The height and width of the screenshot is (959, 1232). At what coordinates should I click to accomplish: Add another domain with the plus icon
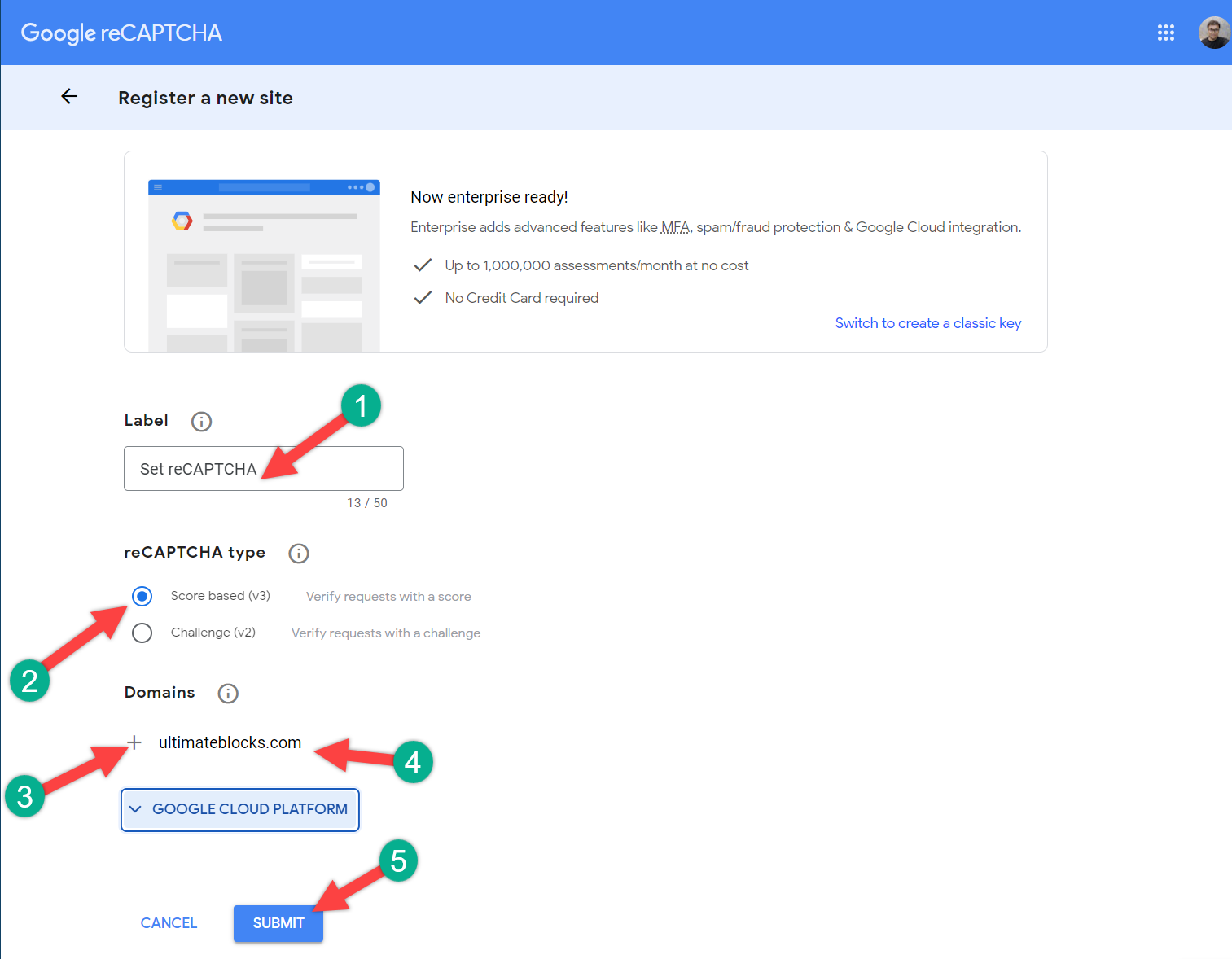point(134,742)
